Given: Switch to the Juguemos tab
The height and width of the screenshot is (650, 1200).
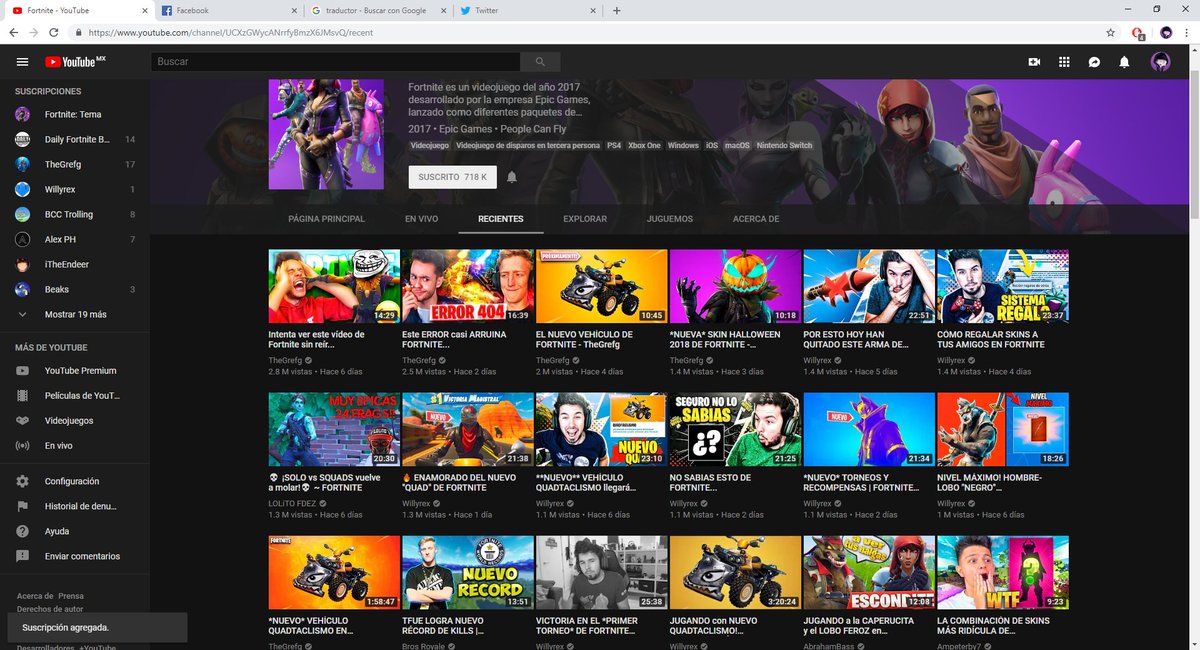Looking at the screenshot, I should coord(670,219).
